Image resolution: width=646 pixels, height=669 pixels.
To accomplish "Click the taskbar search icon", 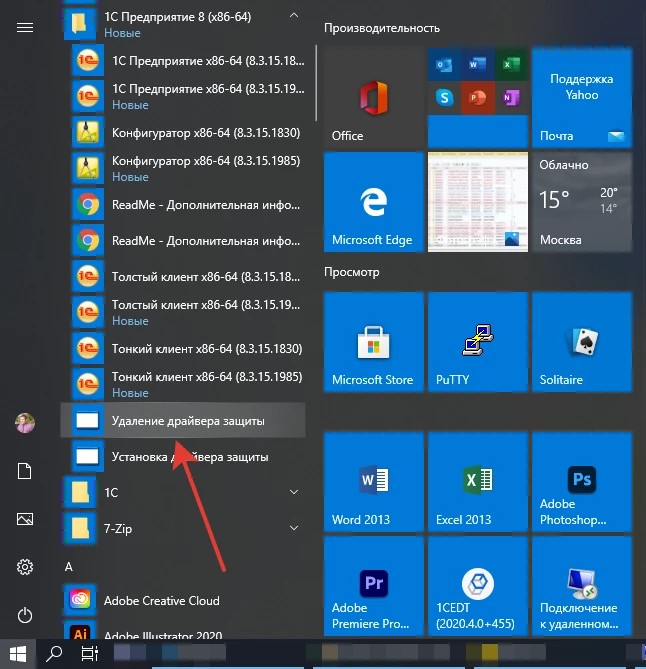I will click(56, 654).
